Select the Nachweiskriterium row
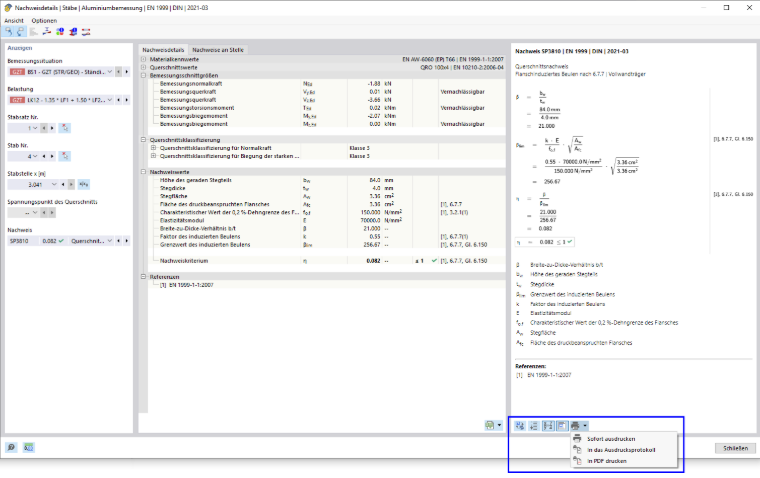 [x=327, y=261]
